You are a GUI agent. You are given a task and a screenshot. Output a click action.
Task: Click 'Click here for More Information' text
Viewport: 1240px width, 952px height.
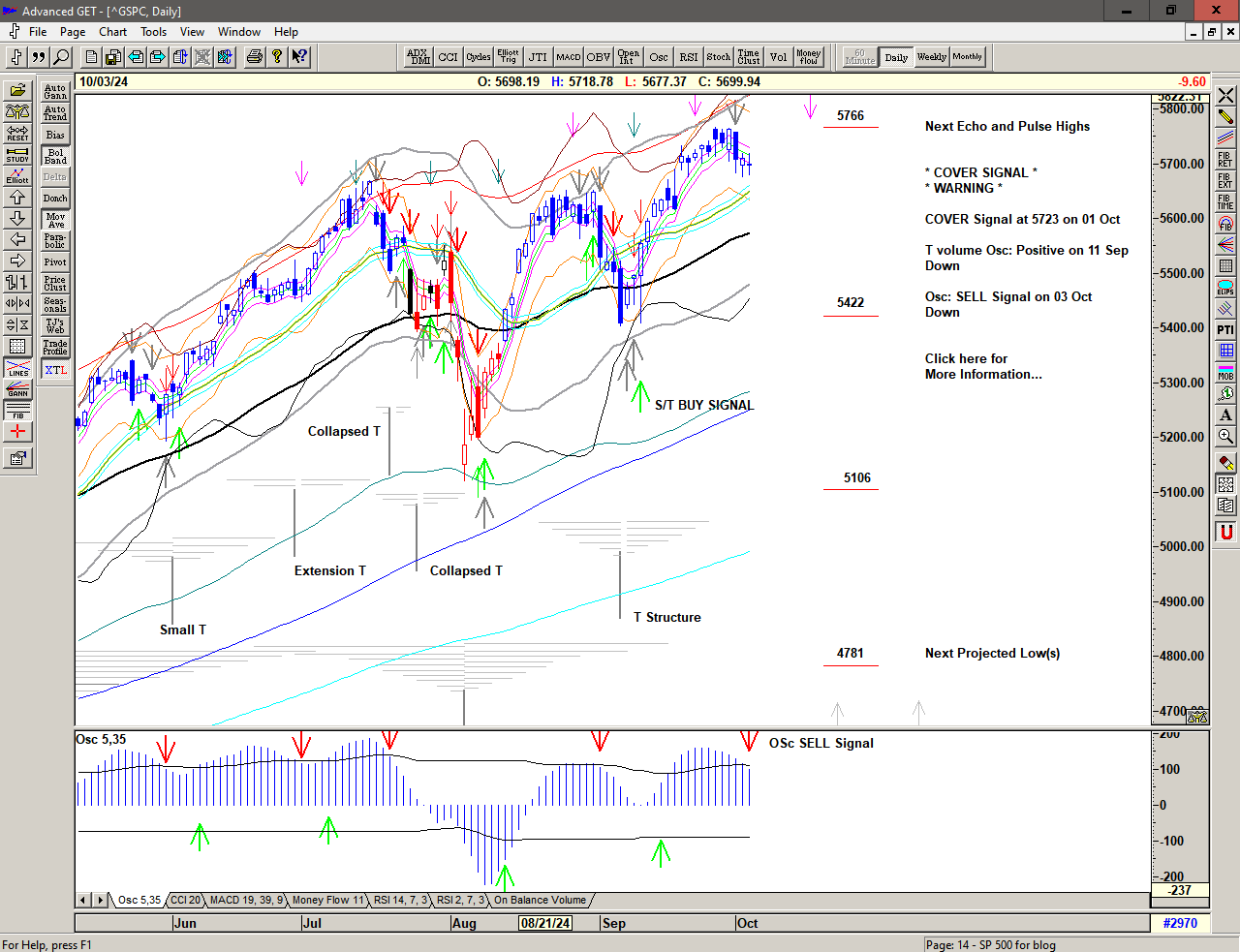tap(982, 366)
